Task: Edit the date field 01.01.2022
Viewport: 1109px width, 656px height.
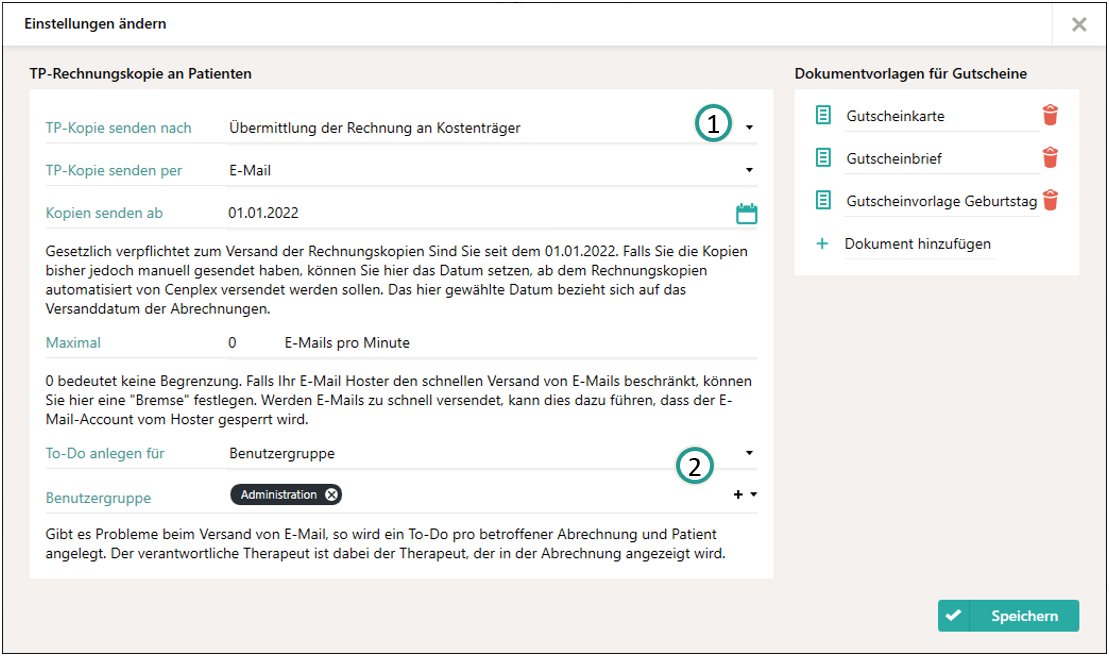Action: [x=263, y=213]
